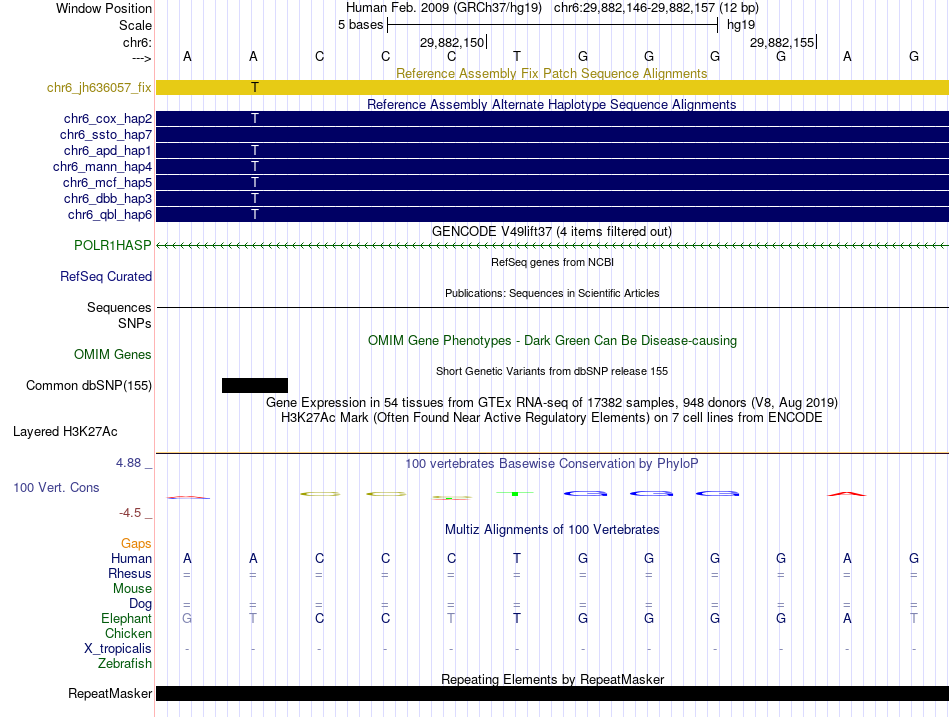Screen dimensions: 950x717
Task: Select the chr6_qbl_hap6 haplotype label
Action: click(x=110, y=215)
